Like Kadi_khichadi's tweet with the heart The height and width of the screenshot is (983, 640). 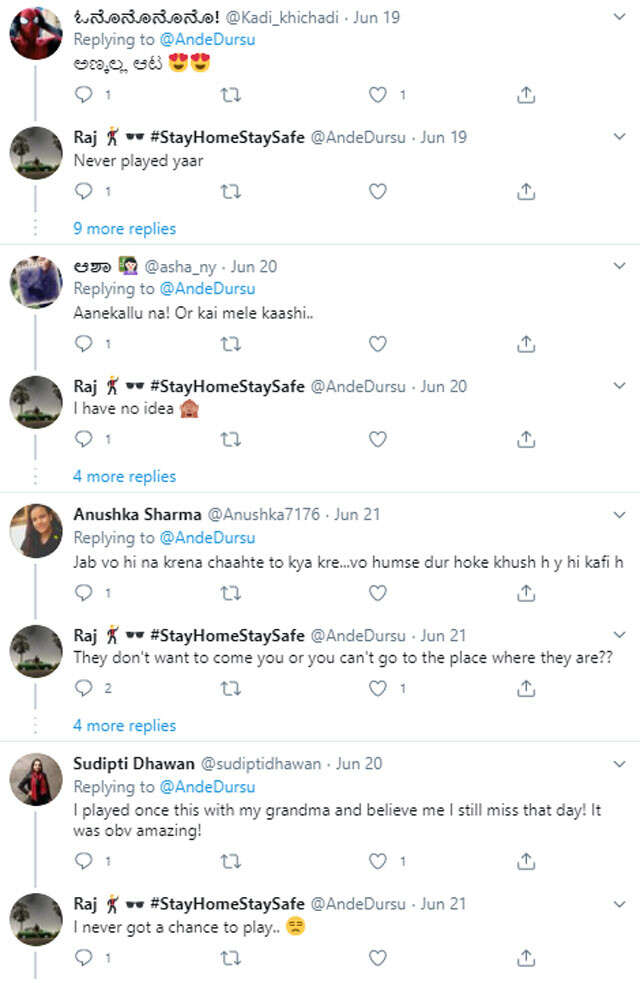click(378, 95)
